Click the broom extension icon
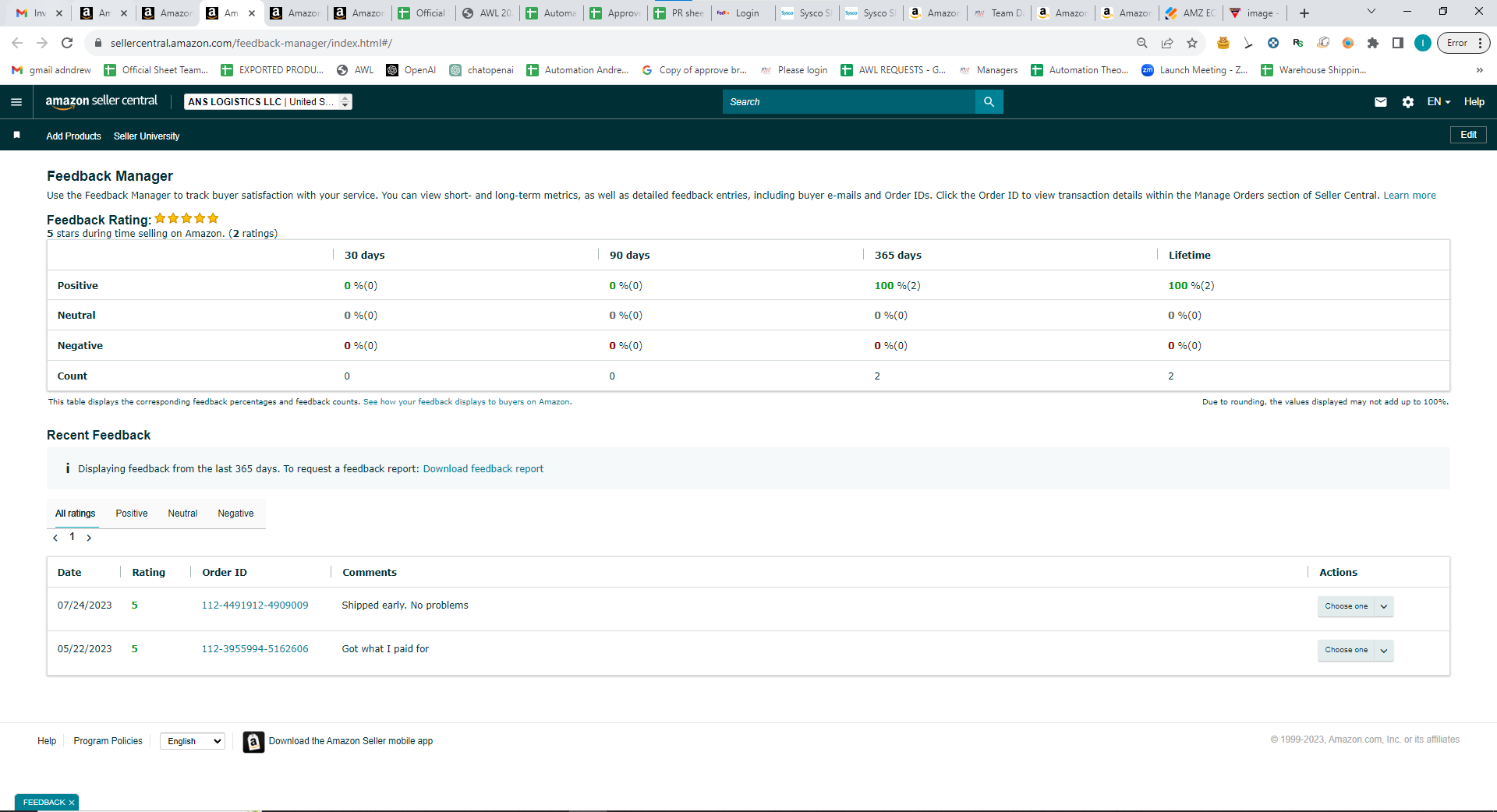 (1248, 43)
